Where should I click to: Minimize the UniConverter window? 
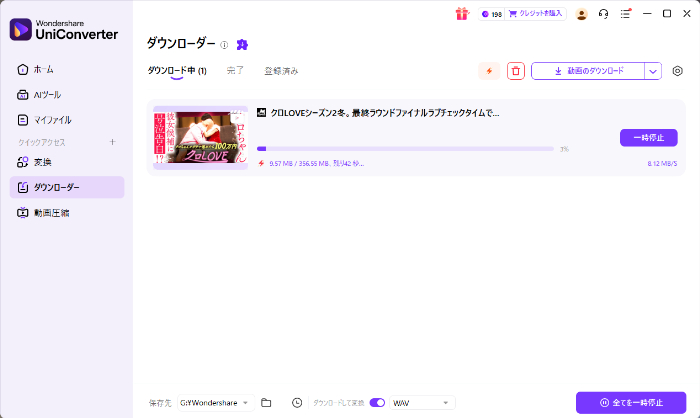(647, 14)
